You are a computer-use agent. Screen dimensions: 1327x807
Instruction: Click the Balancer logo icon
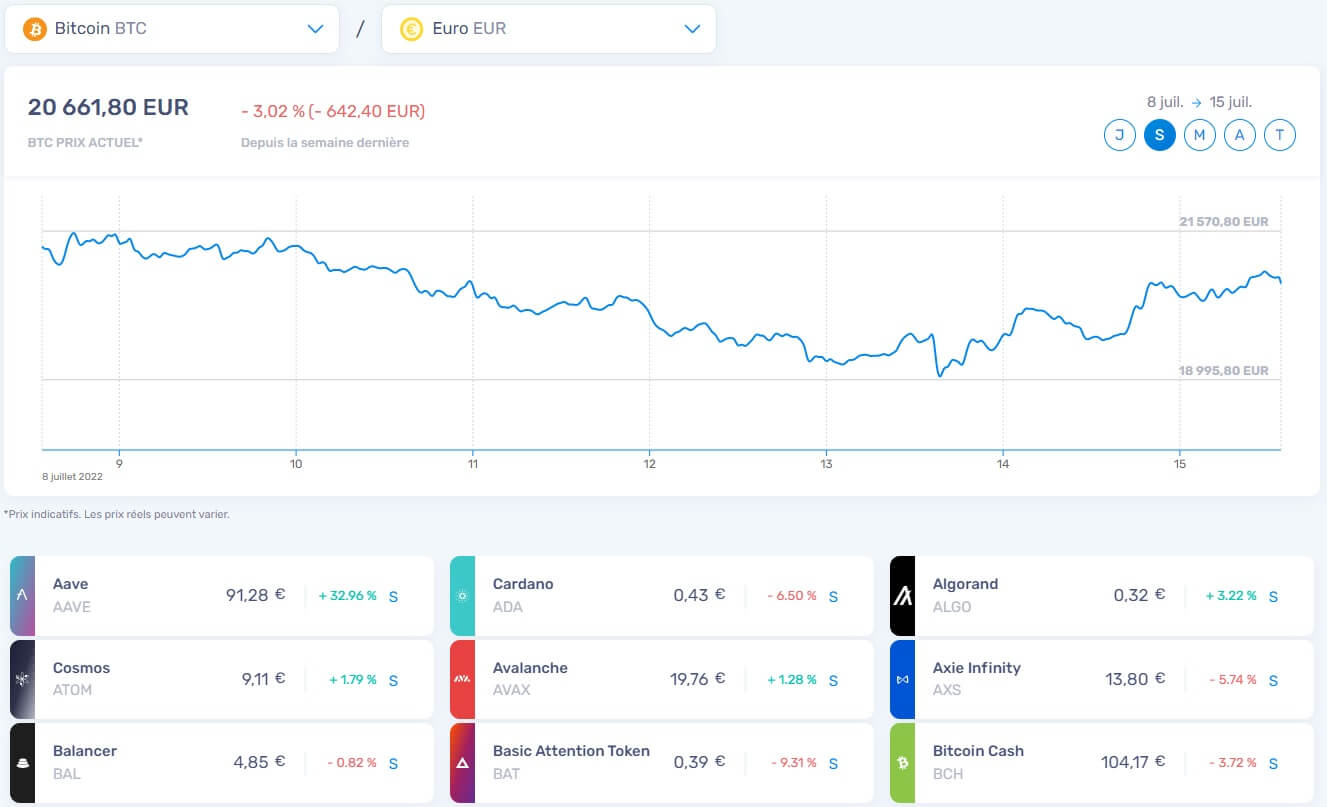tap(22, 763)
